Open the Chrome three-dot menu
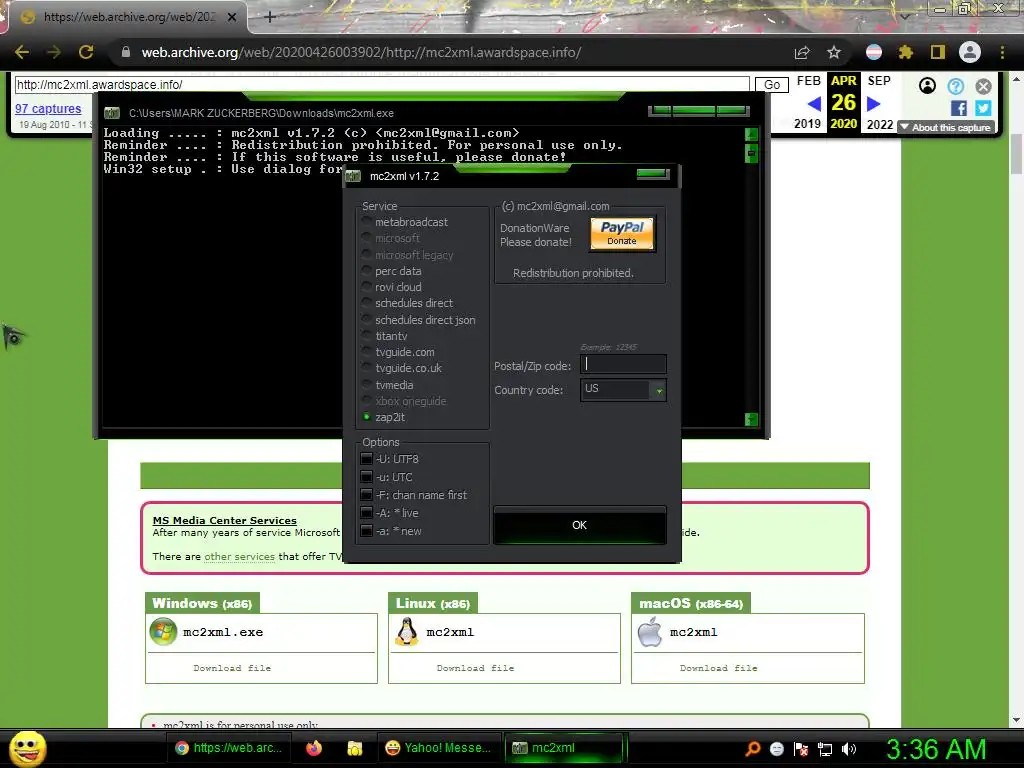This screenshot has height=768, width=1024. [x=1002, y=52]
